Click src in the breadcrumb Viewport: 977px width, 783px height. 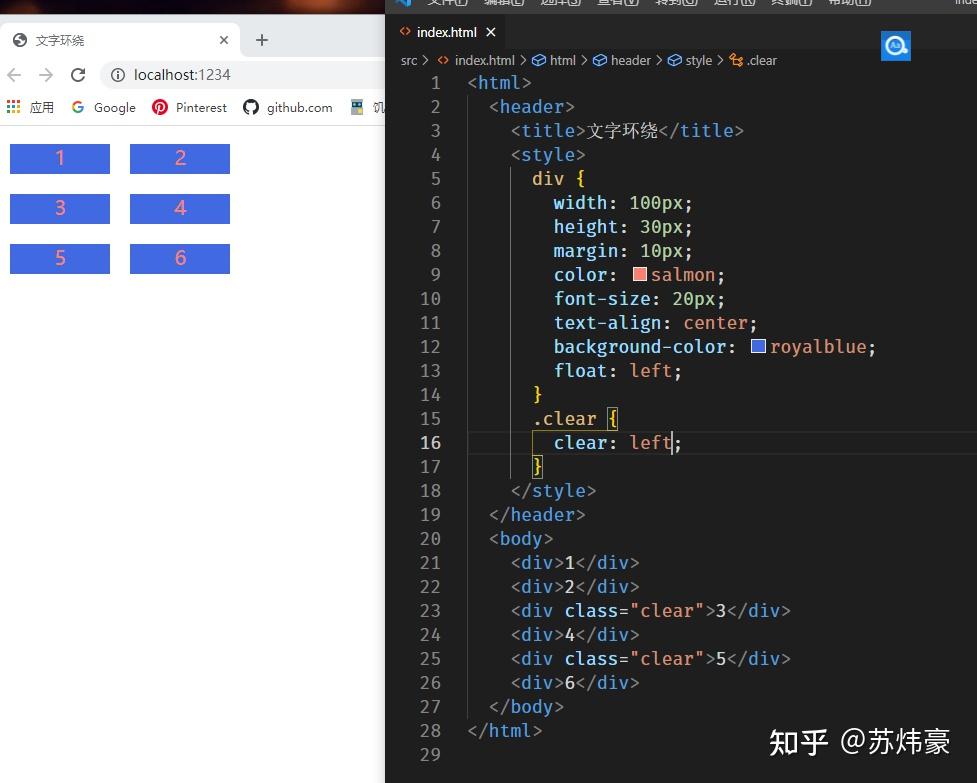[x=409, y=60]
